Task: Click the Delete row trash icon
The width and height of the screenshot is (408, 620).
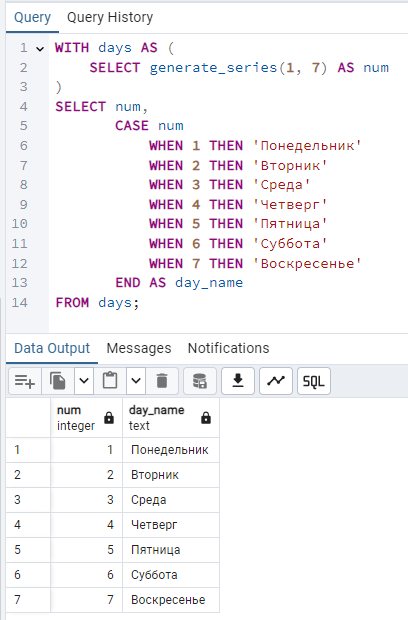Action: click(x=162, y=381)
